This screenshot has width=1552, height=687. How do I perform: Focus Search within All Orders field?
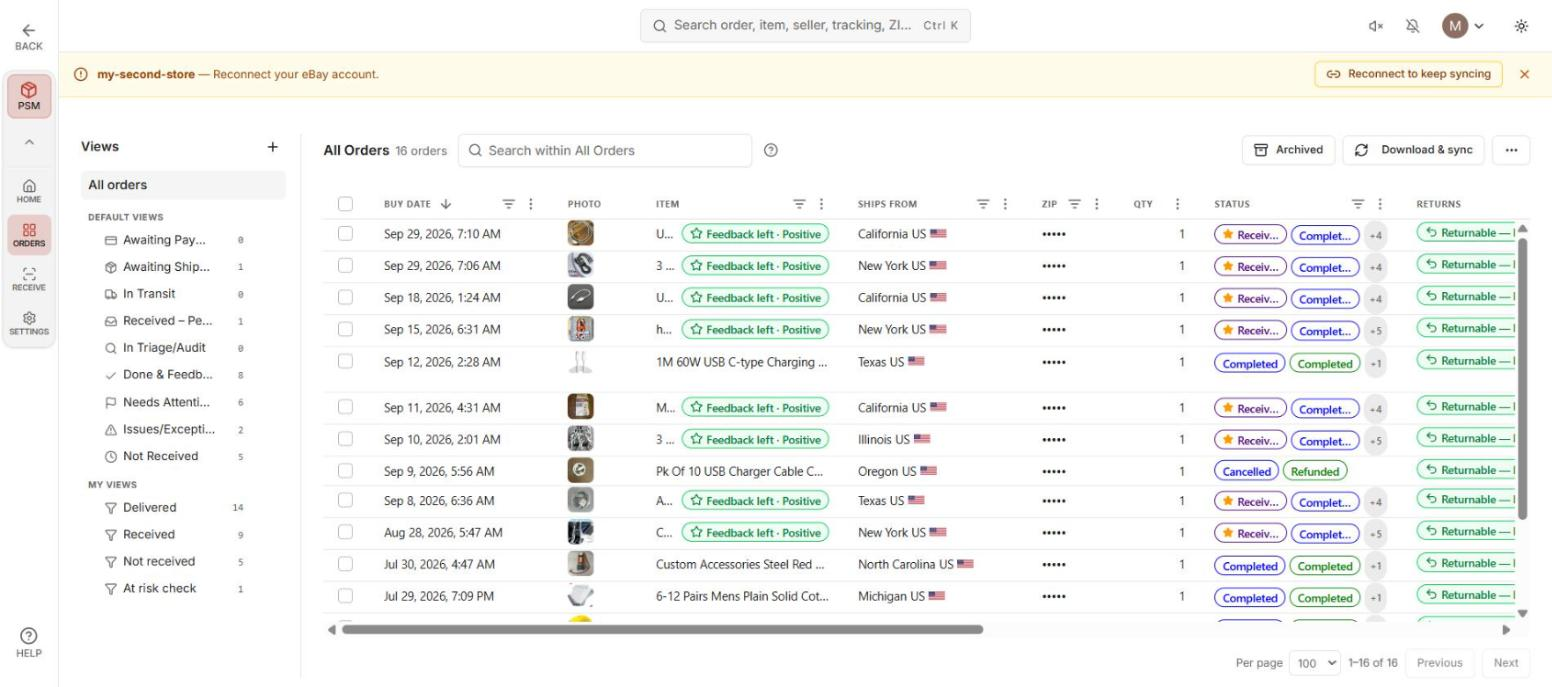pyautogui.click(x=605, y=151)
